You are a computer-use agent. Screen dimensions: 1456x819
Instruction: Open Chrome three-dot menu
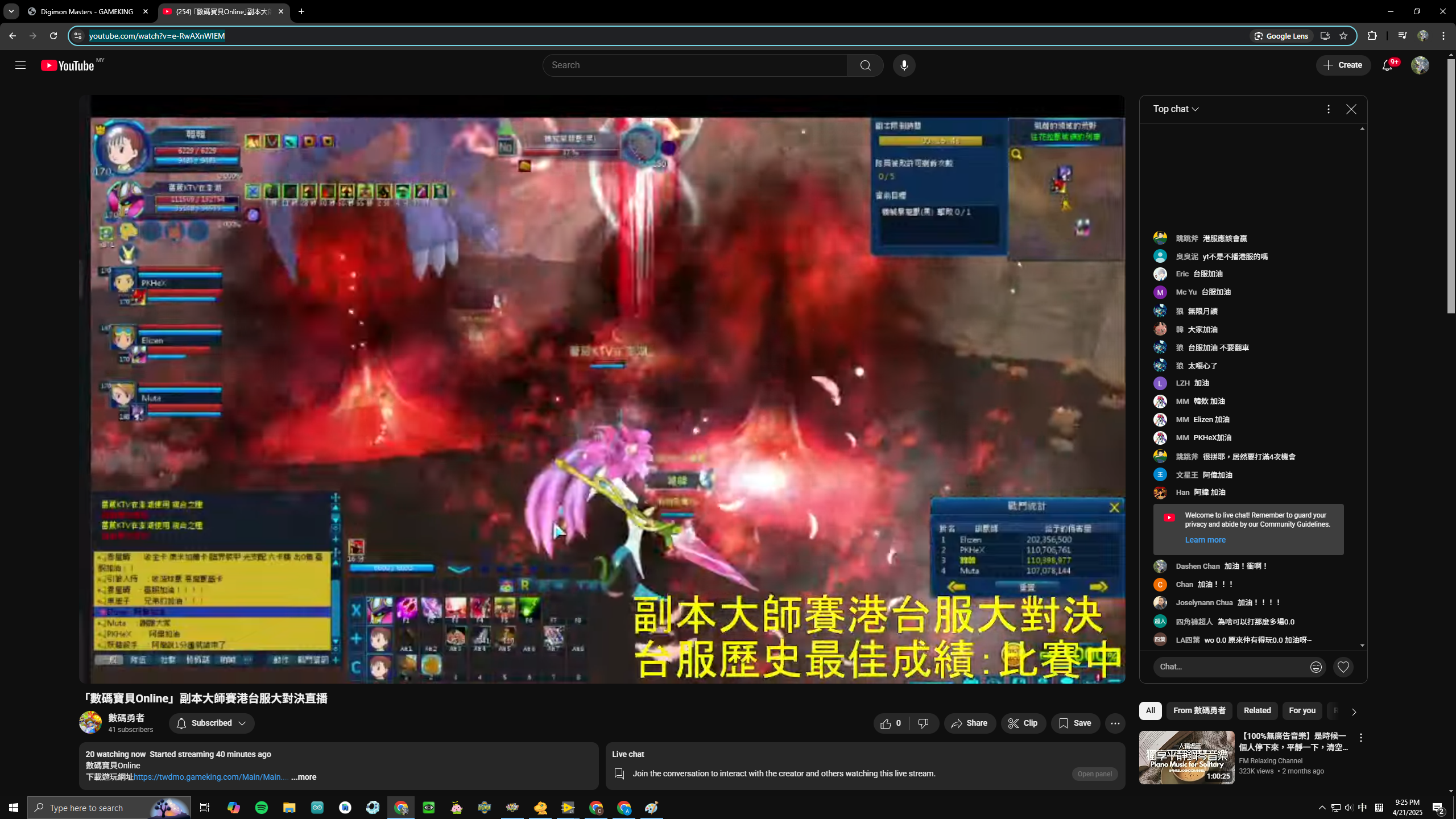(x=1443, y=36)
